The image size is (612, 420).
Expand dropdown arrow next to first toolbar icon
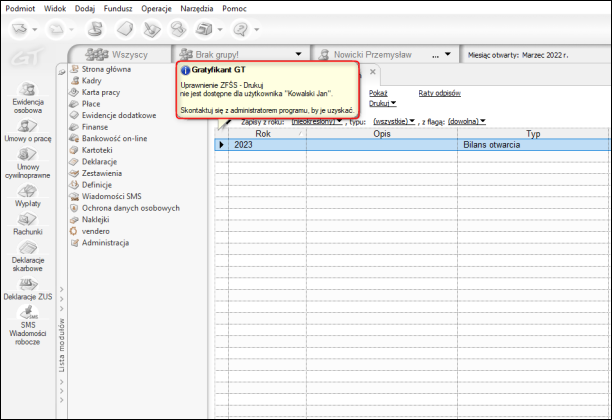(x=35, y=29)
